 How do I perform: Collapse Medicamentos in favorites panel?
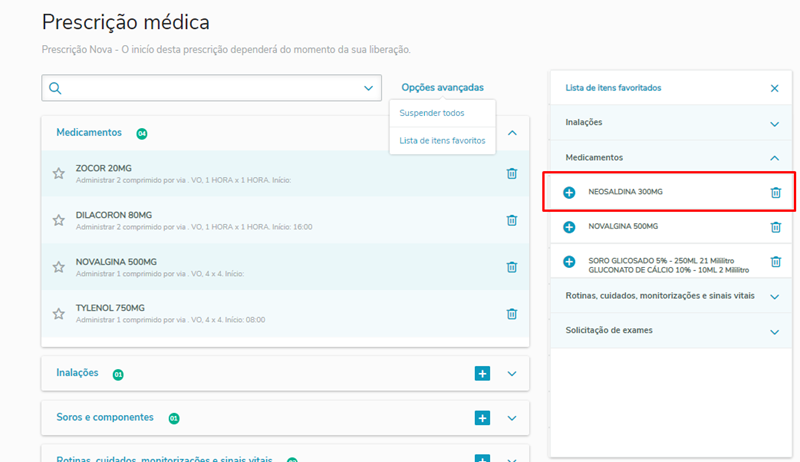[774, 158]
